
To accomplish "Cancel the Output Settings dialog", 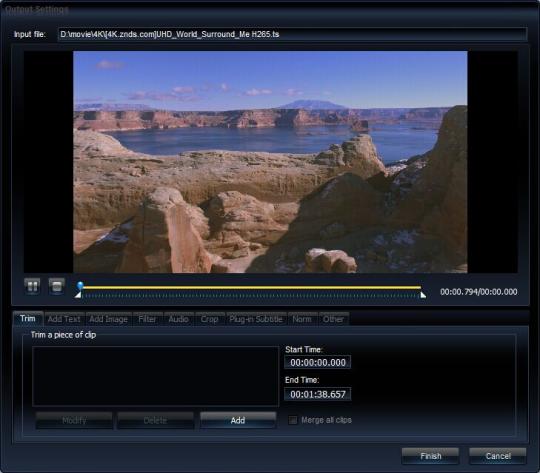I will coord(498,456).
